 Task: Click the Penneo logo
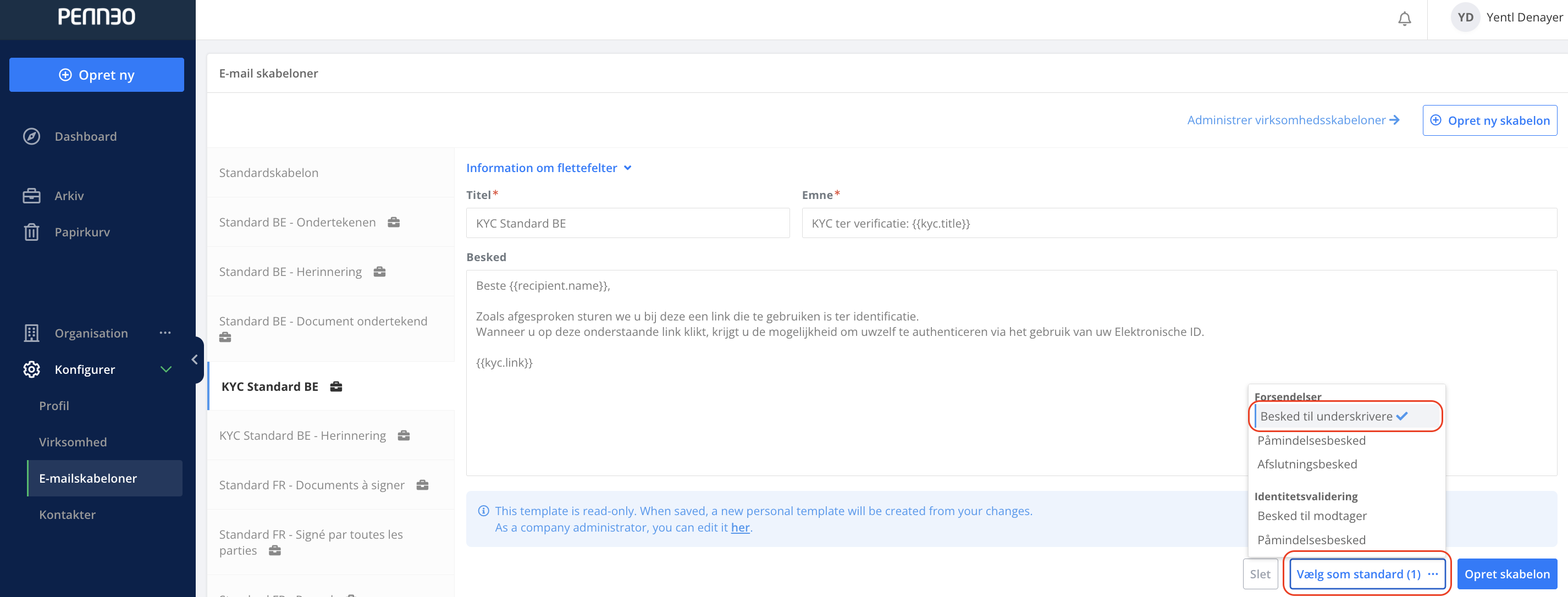click(x=97, y=17)
